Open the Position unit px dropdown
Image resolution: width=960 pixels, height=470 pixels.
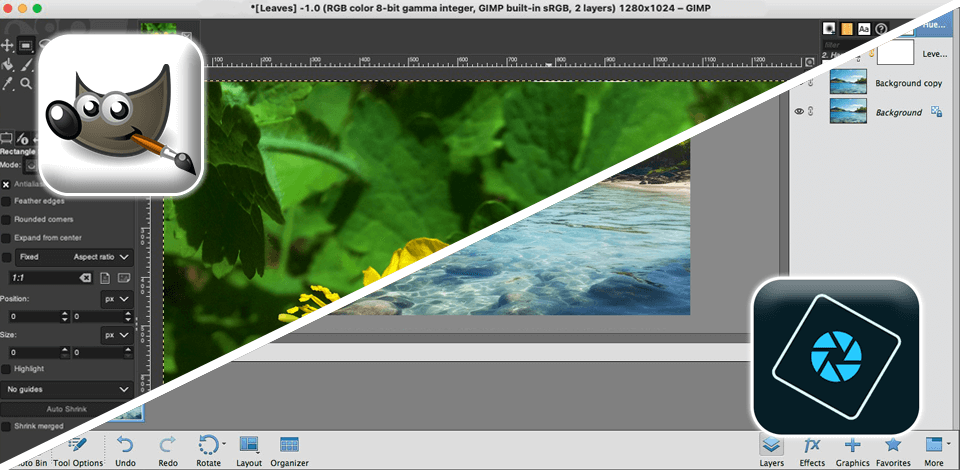tap(116, 299)
